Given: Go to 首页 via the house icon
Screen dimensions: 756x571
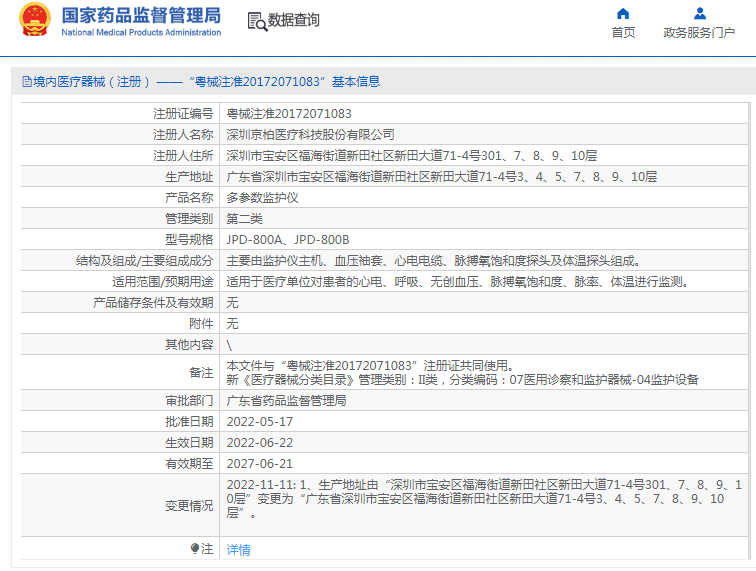Looking at the screenshot, I should pyautogui.click(x=623, y=13).
